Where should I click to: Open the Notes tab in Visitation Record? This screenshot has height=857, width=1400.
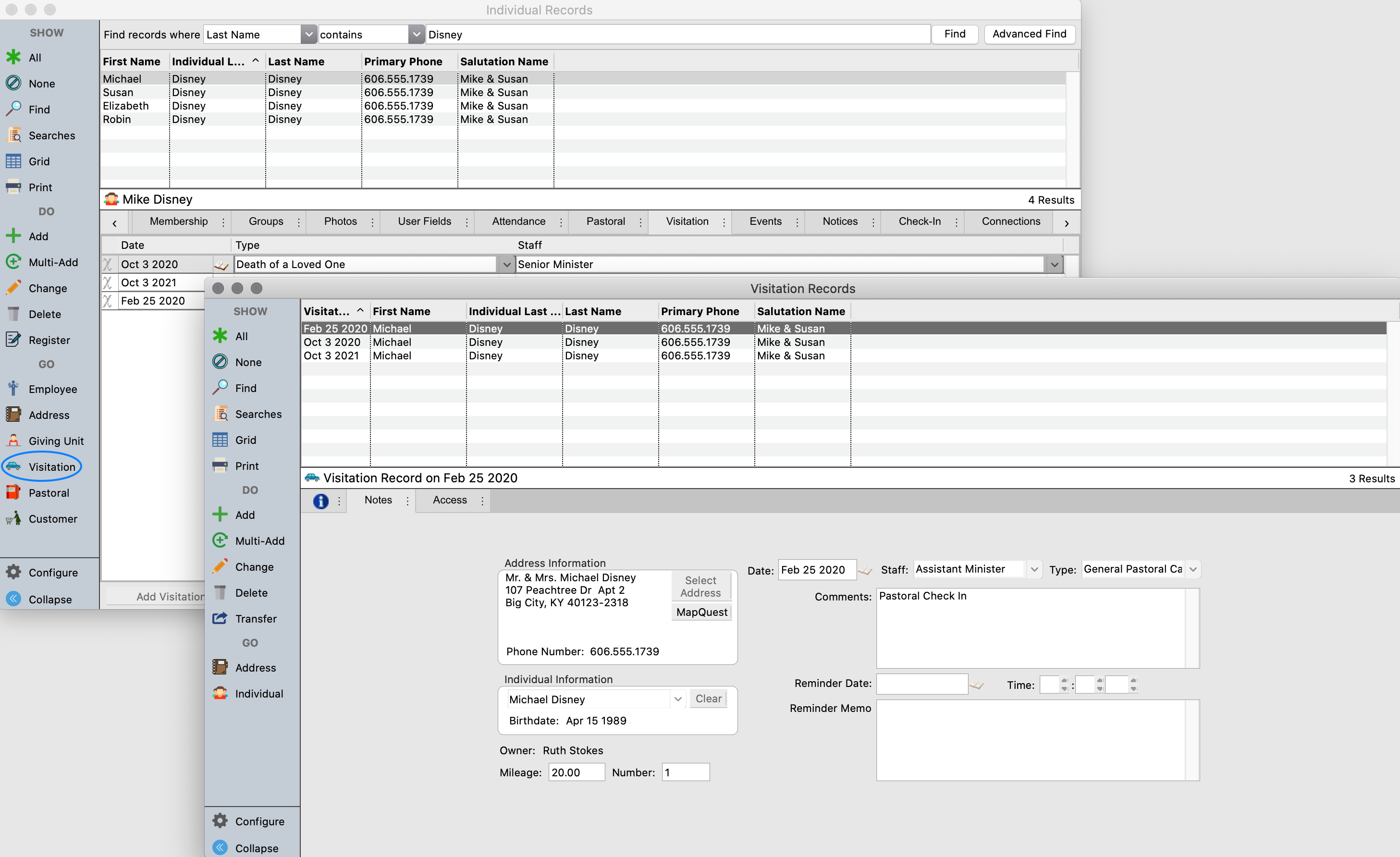coord(378,500)
